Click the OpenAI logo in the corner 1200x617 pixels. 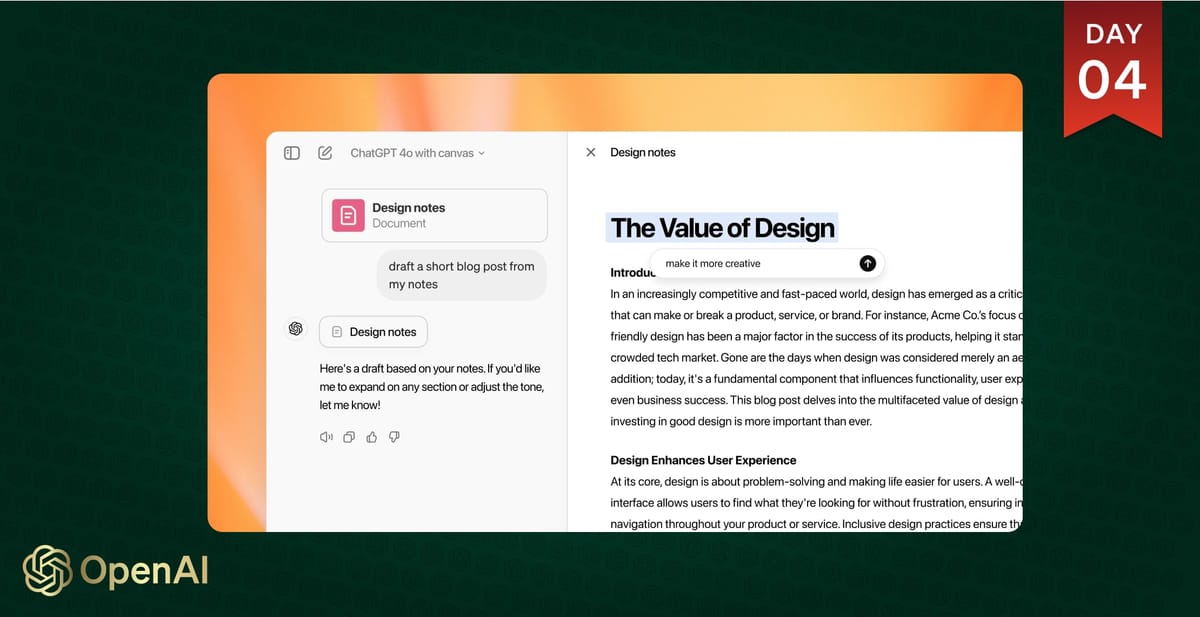coord(116,571)
